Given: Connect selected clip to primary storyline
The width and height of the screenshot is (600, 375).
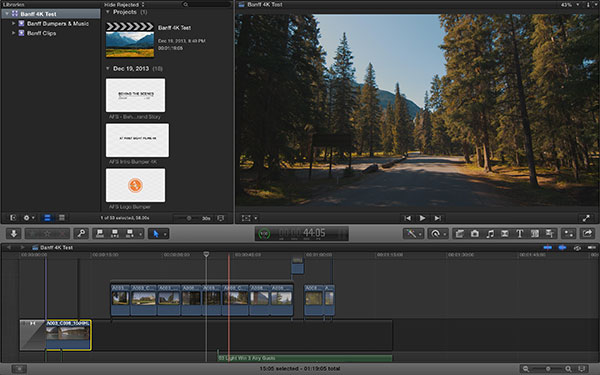Looking at the screenshot, I should (100, 233).
